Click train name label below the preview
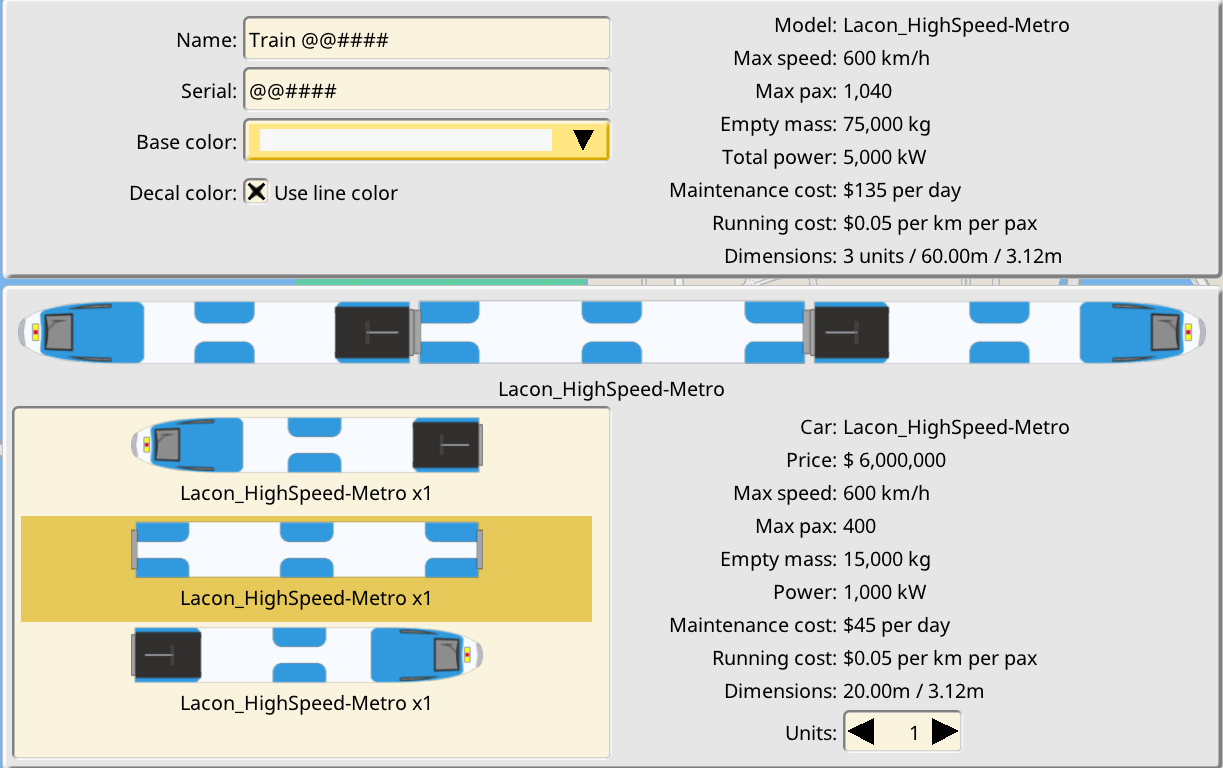This screenshot has height=768, width=1223. click(x=611, y=388)
